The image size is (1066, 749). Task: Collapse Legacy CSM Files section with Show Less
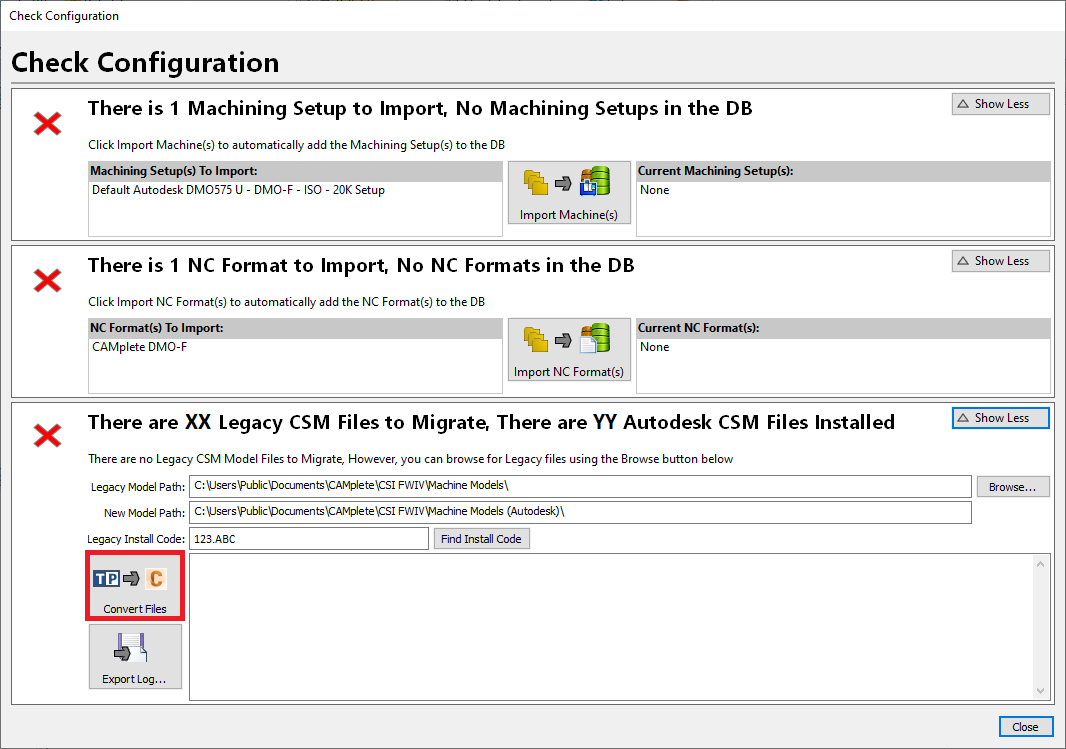click(x=1000, y=418)
